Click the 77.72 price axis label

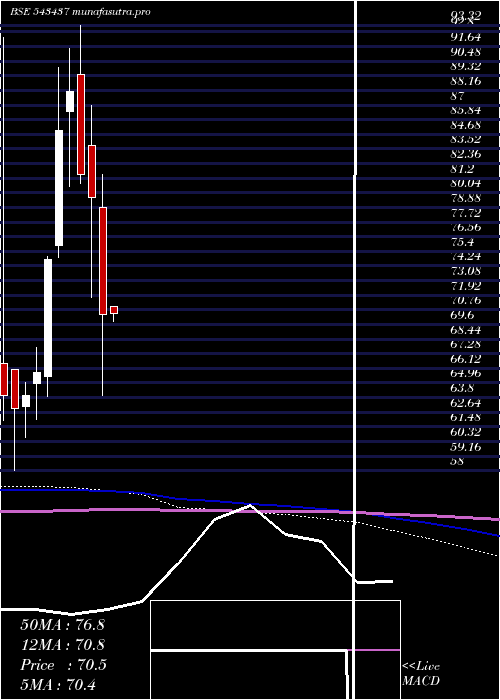point(466,212)
